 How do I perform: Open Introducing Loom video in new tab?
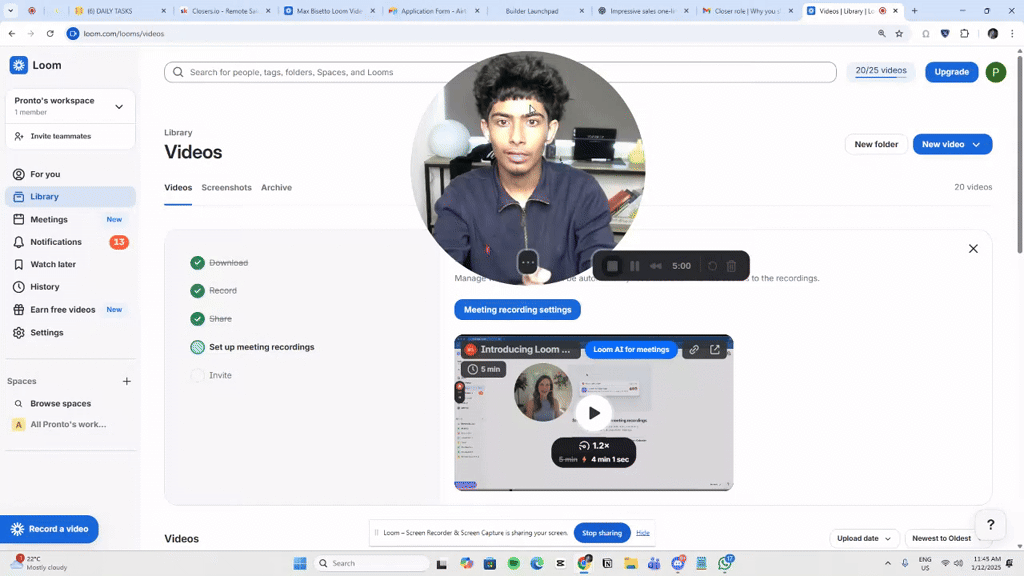pyautogui.click(x=715, y=349)
